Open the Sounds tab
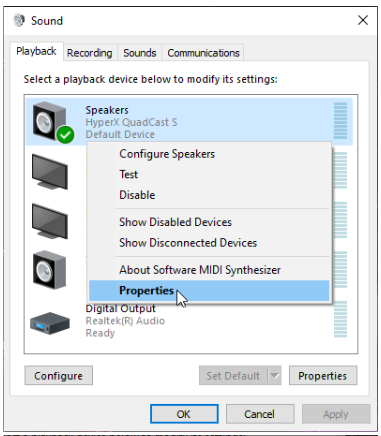The image size is (381, 436). click(x=140, y=53)
